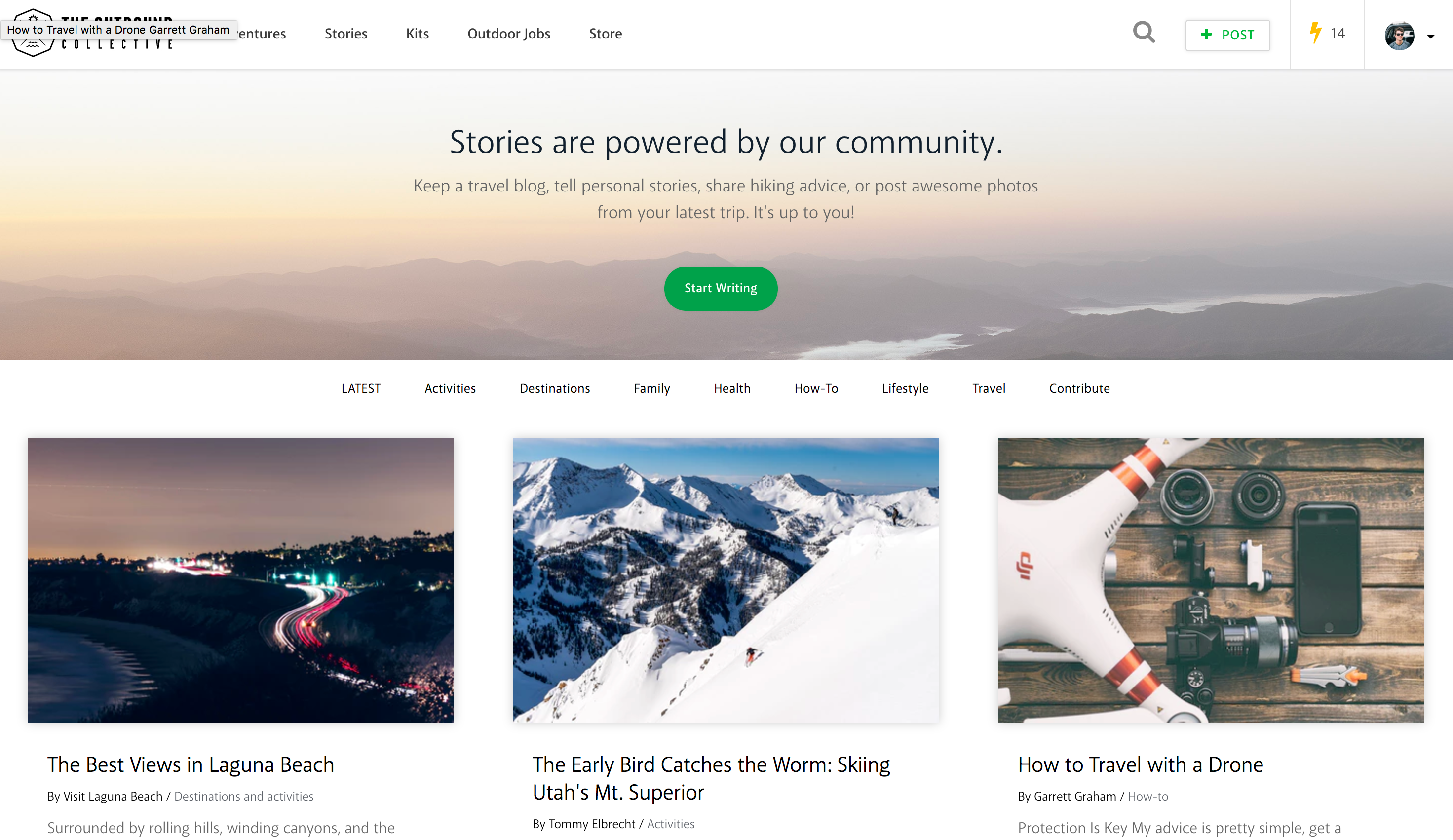Click the Start Writing button

(x=720, y=288)
